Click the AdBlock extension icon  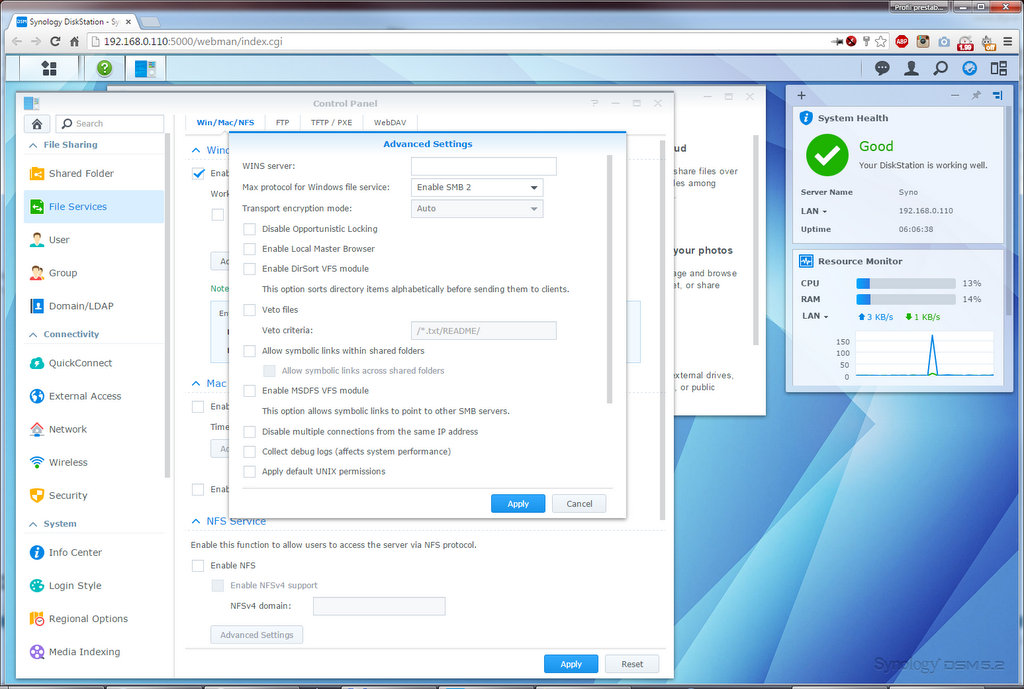pyautogui.click(x=902, y=41)
